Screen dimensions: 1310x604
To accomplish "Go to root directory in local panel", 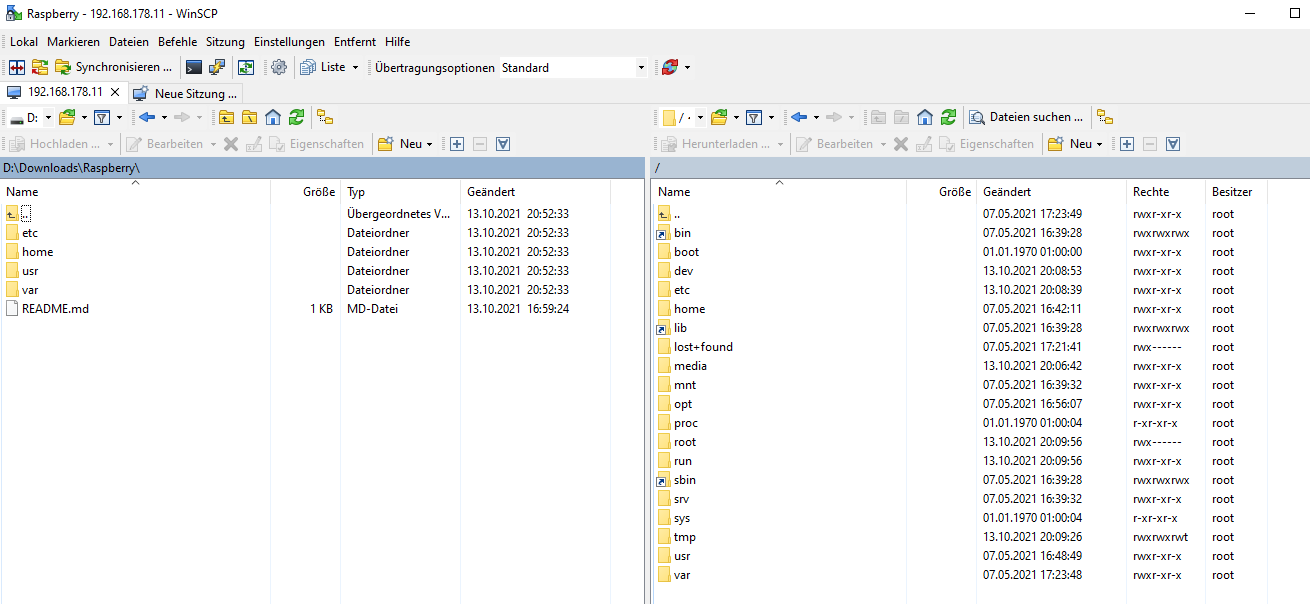I will point(250,117).
